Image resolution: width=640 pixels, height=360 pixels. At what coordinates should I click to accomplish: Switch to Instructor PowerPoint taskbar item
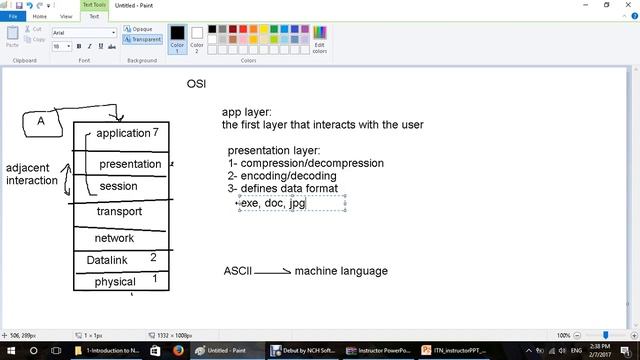pyautogui.click(x=378, y=351)
